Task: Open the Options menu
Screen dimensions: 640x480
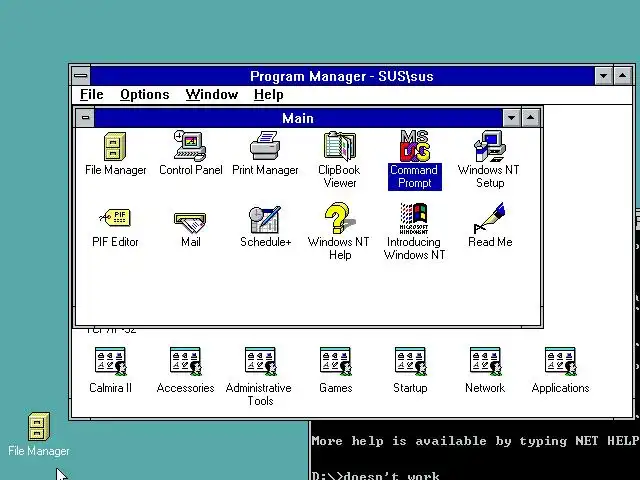Action: pos(144,95)
